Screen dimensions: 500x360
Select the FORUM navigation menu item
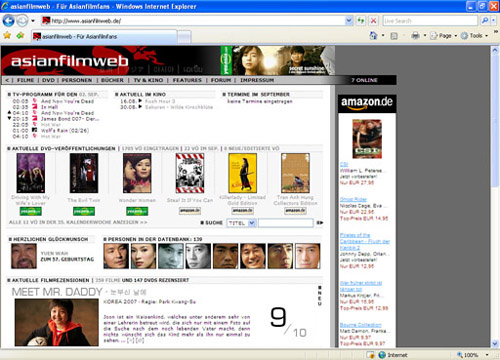tap(221, 80)
